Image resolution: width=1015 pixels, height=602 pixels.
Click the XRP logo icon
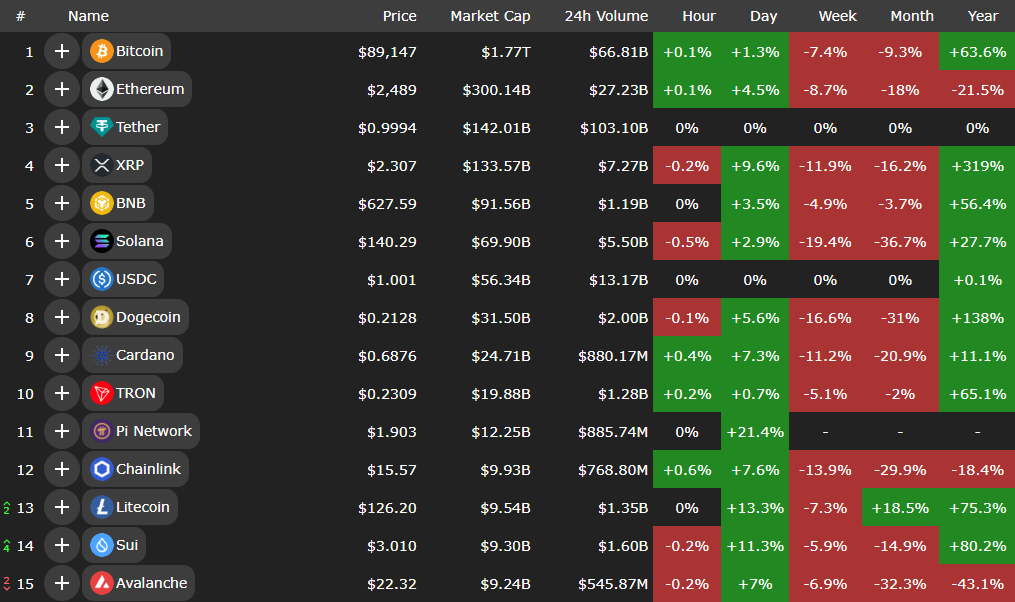[x=101, y=165]
